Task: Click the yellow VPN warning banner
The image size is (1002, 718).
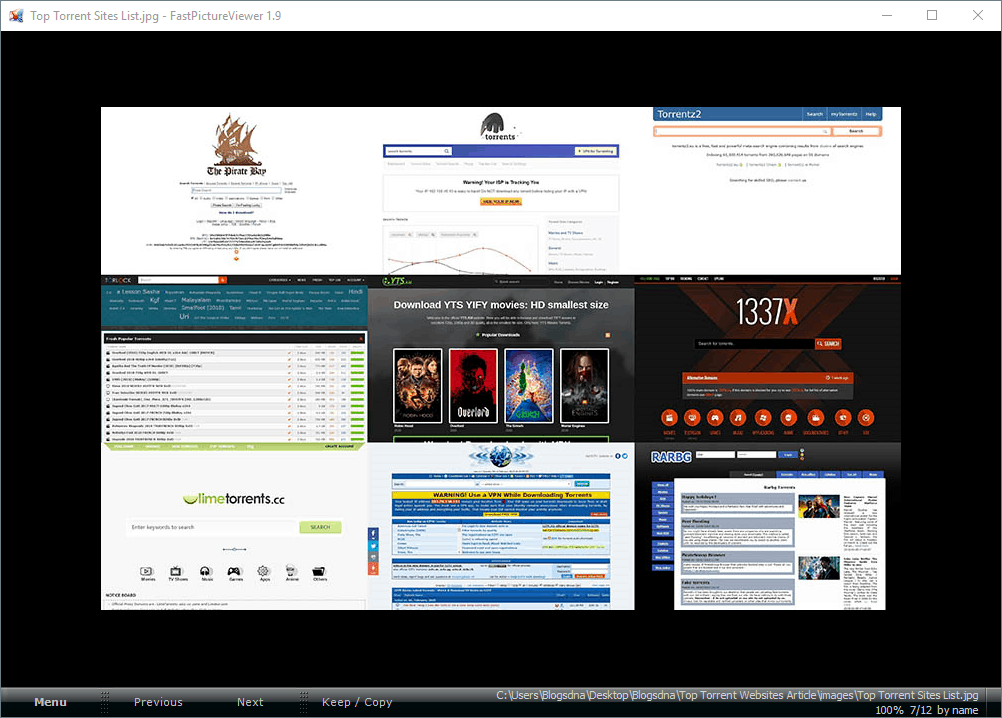Action: point(501,495)
